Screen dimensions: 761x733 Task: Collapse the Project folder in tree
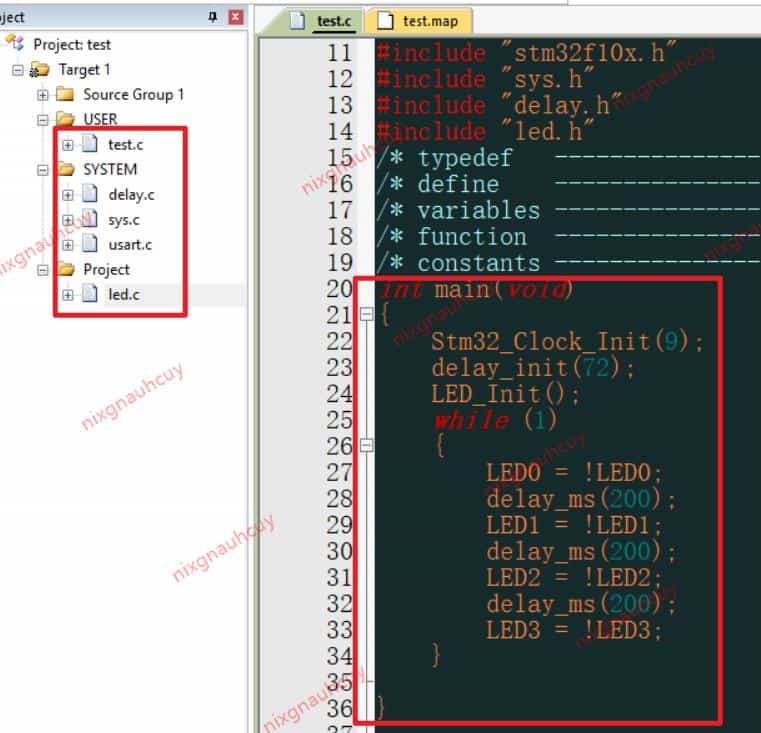coord(43,270)
